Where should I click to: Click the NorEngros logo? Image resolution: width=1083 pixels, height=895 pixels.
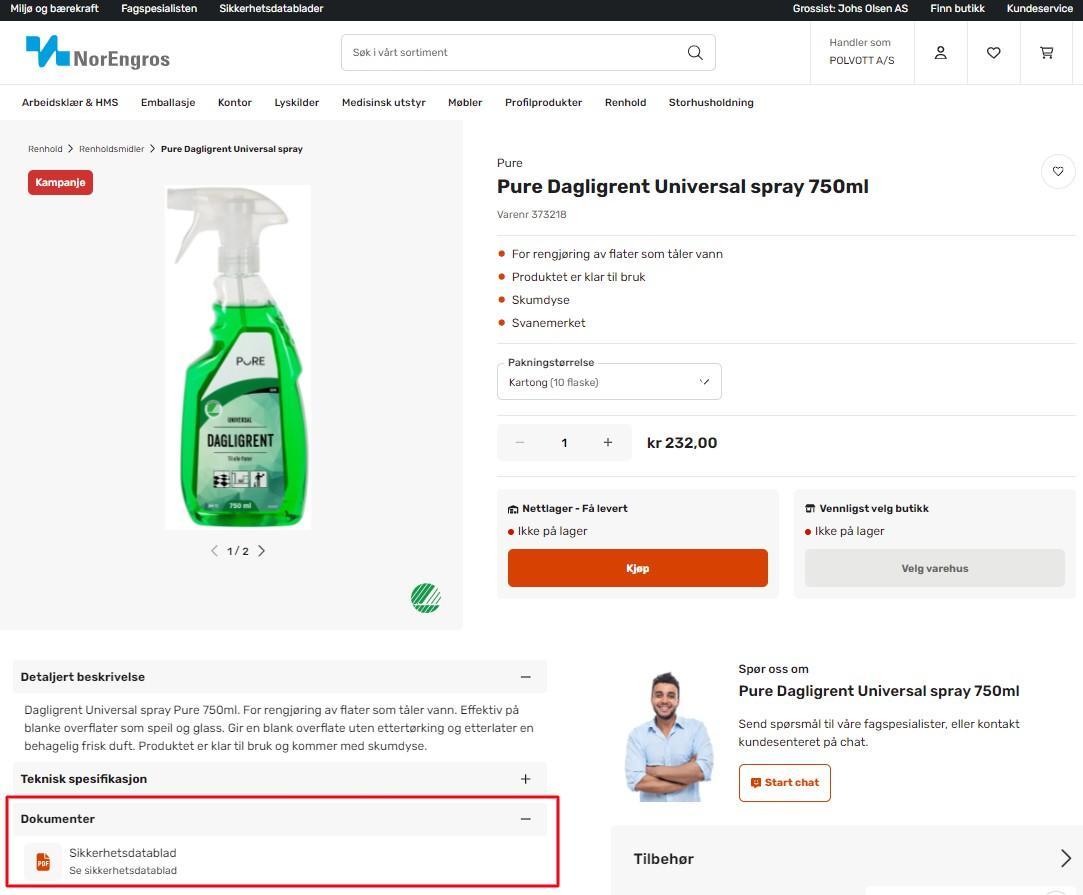(97, 52)
